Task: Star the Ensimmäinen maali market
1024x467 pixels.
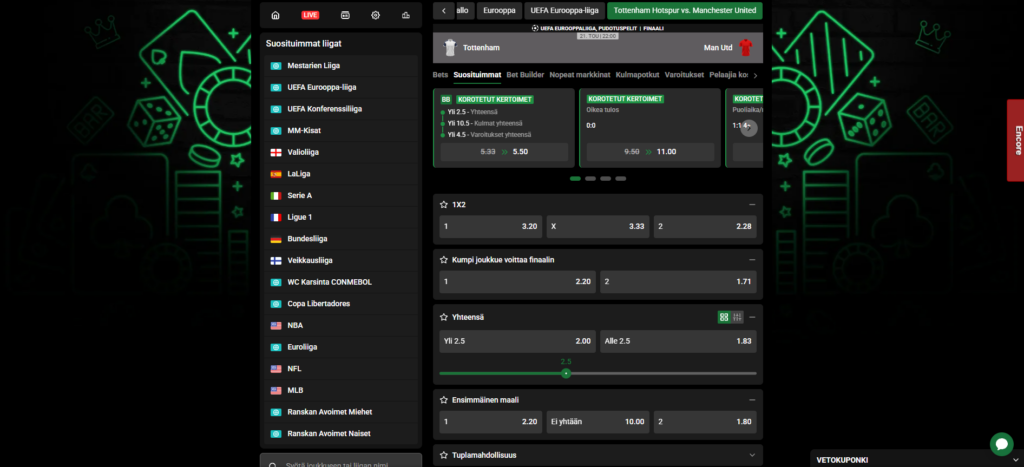Action: (x=444, y=400)
